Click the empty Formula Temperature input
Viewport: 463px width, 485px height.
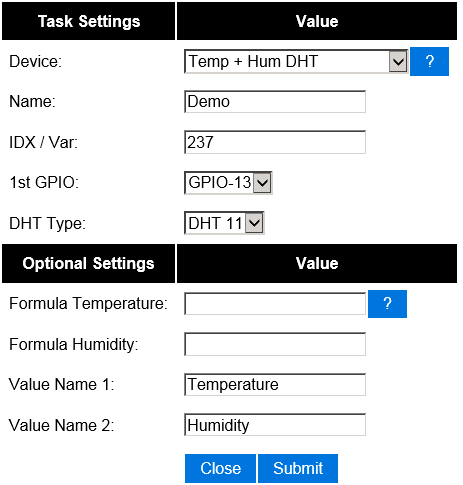point(275,304)
